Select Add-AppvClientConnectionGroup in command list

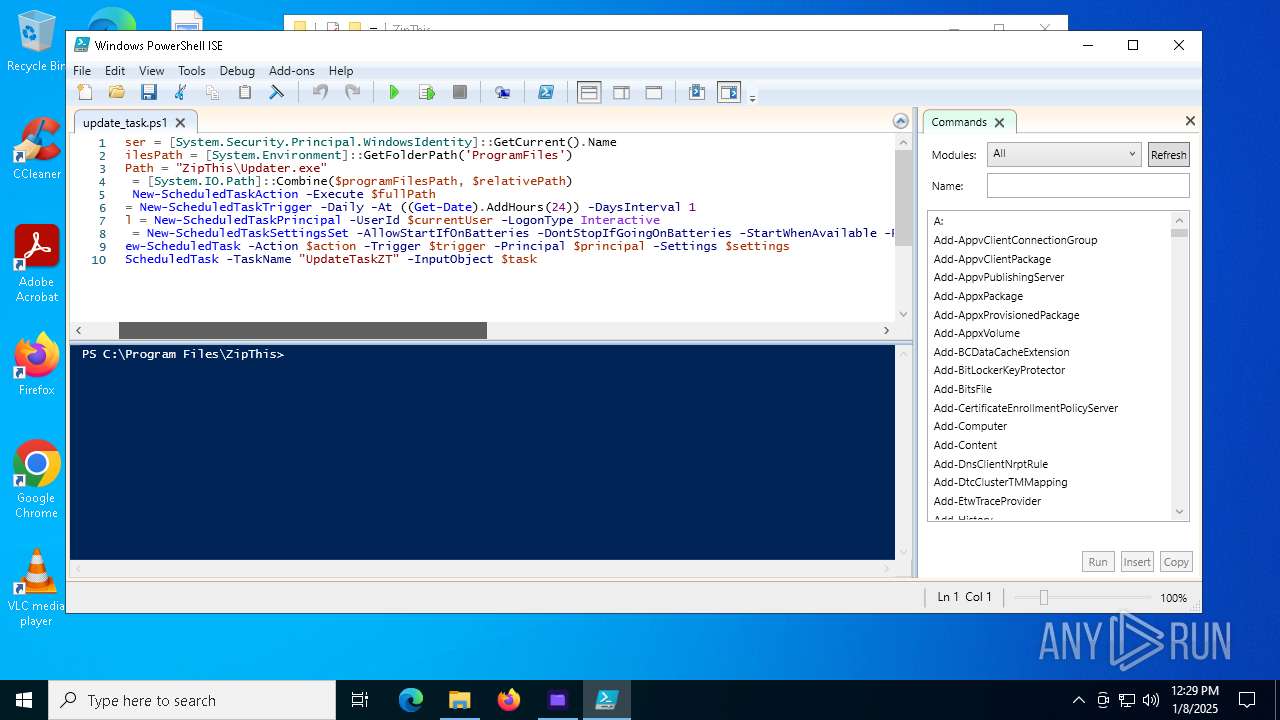tap(1015, 240)
